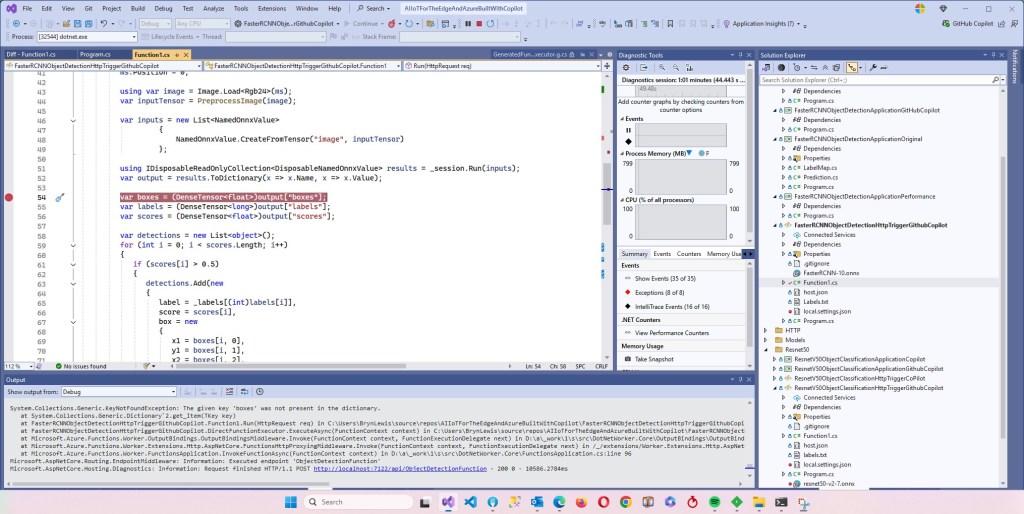The image size is (1024, 514).
Task: Open the Analyze menu
Action: pyautogui.click(x=212, y=8)
